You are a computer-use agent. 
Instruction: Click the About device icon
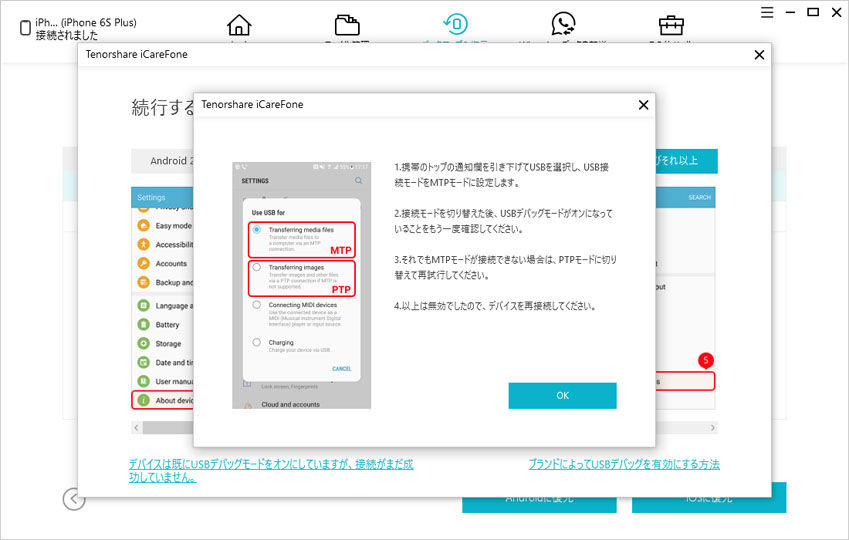143,400
